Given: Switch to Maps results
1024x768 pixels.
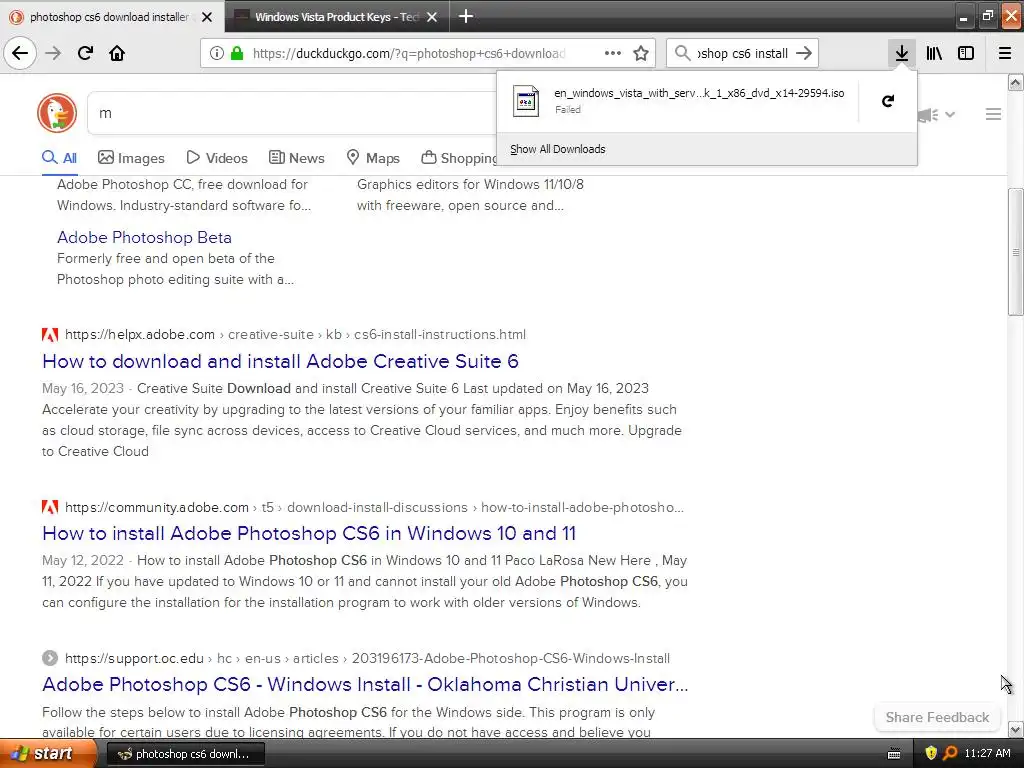Looking at the screenshot, I should [373, 158].
